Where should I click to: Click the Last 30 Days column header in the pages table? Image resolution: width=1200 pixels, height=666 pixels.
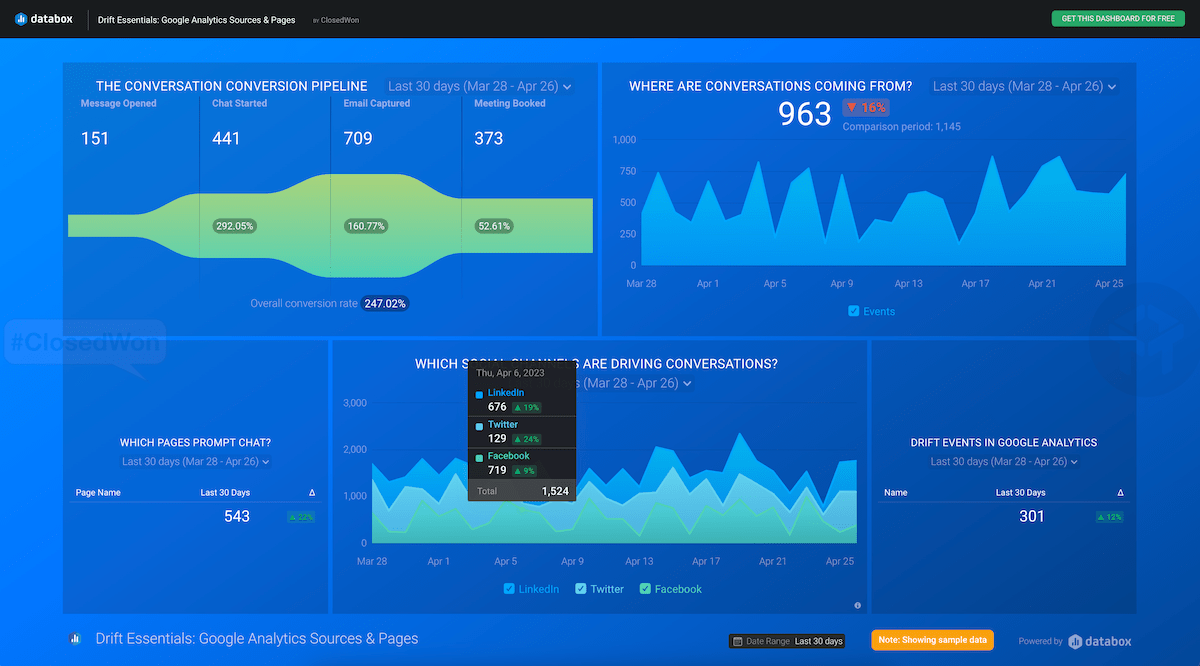225,493
